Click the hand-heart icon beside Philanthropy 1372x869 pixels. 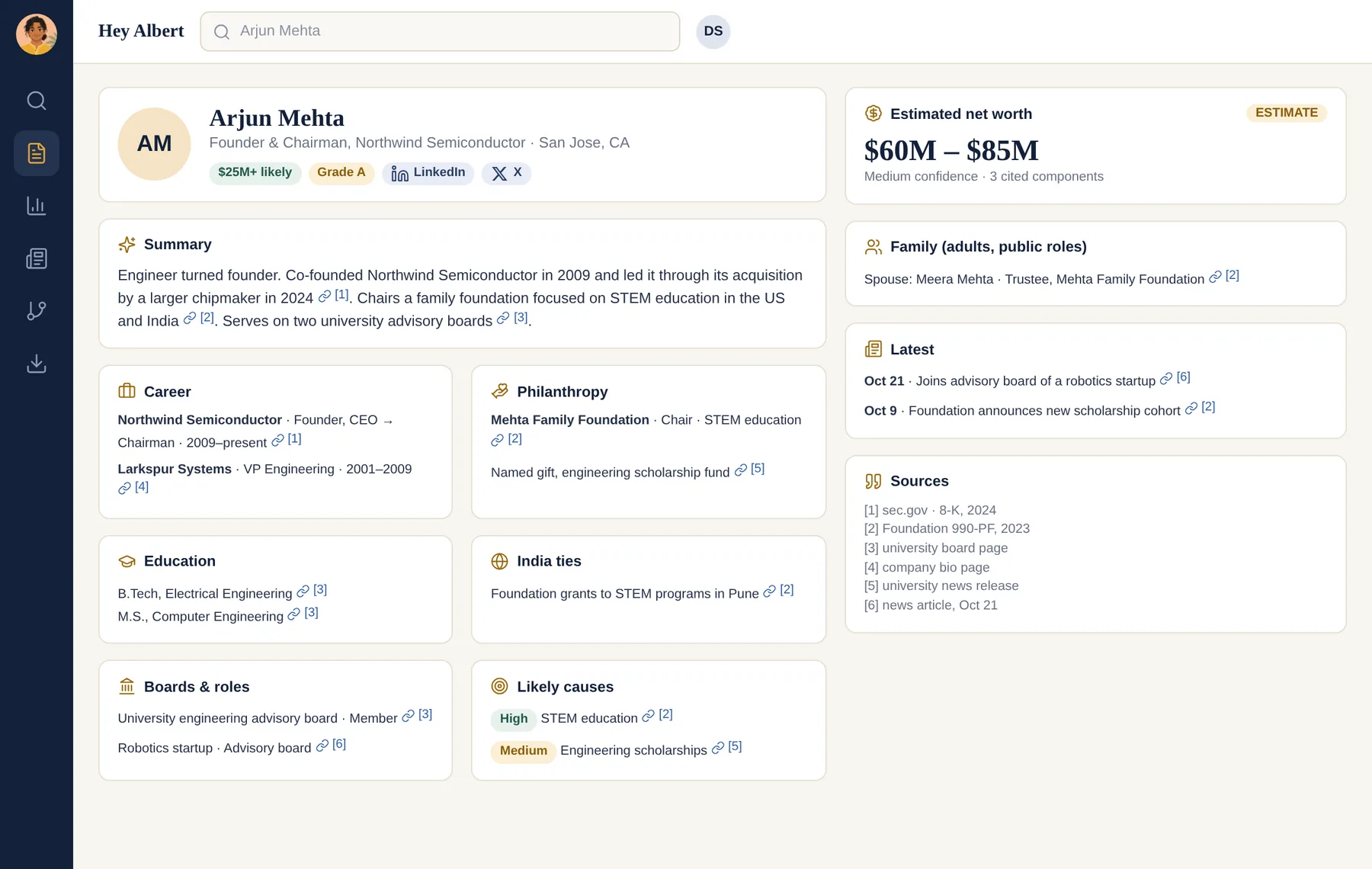coord(500,391)
